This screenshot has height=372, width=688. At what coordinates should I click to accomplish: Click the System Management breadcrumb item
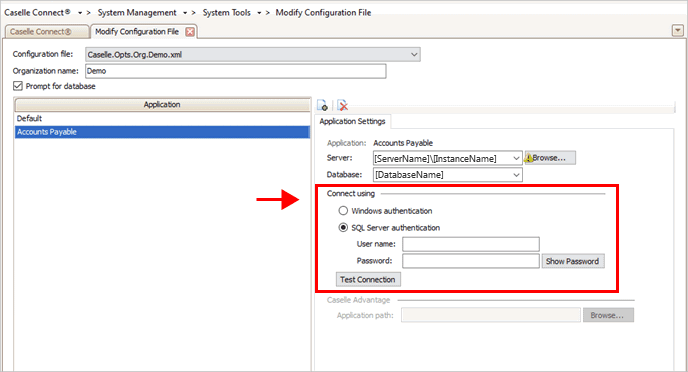(137, 13)
